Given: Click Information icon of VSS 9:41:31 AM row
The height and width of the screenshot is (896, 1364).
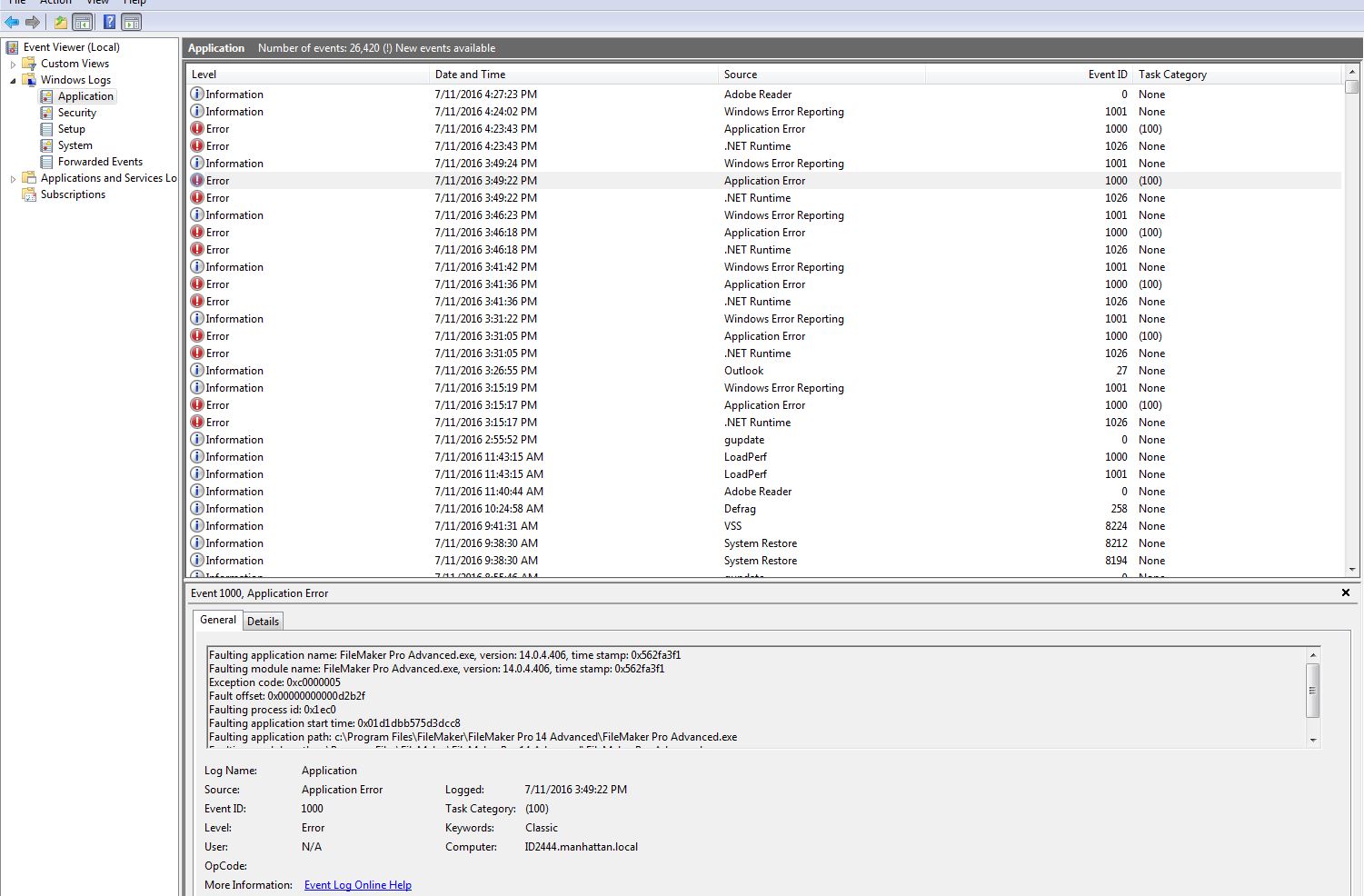Looking at the screenshot, I should 197,525.
